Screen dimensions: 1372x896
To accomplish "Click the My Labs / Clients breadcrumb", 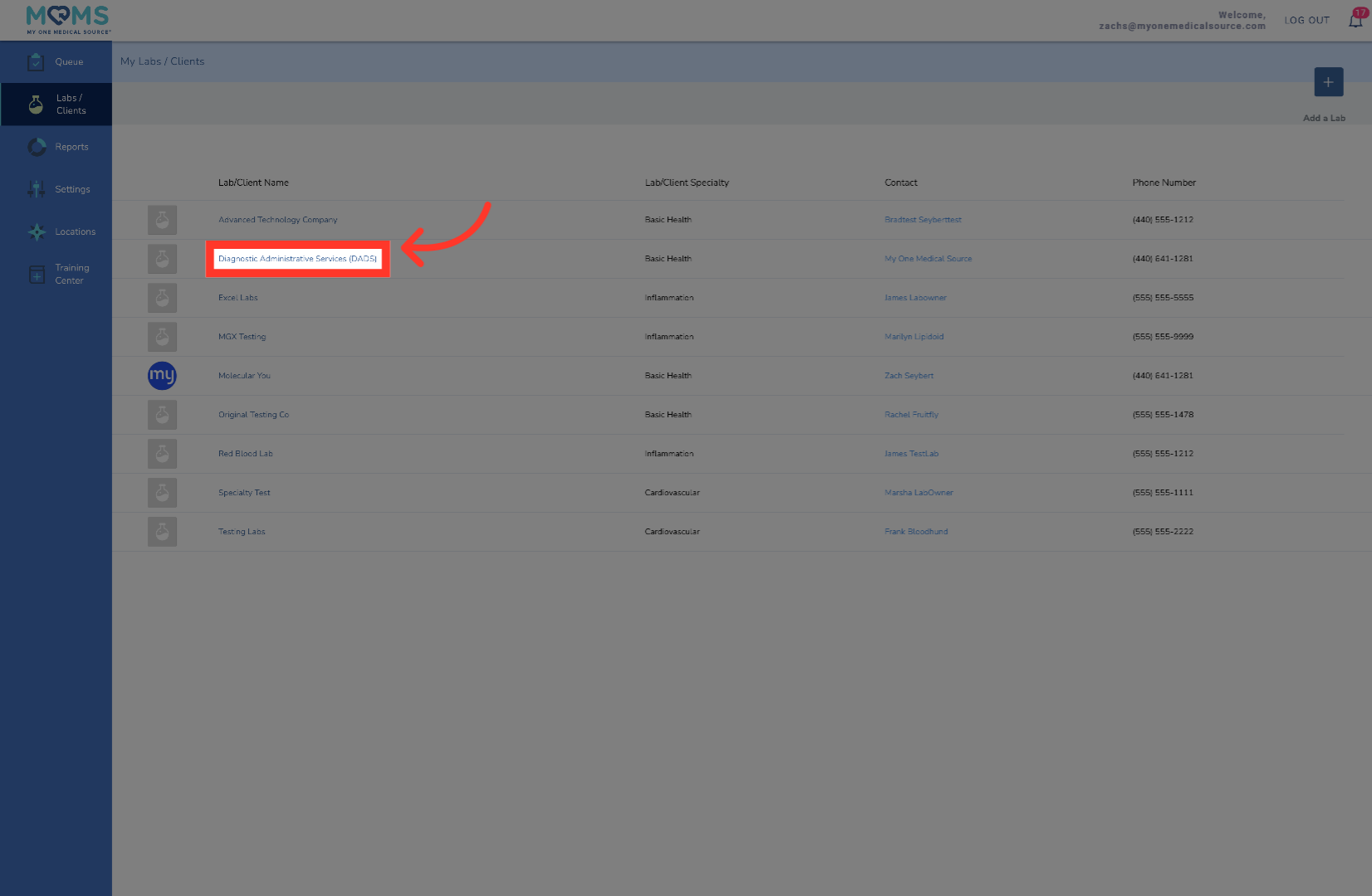I will pos(162,61).
